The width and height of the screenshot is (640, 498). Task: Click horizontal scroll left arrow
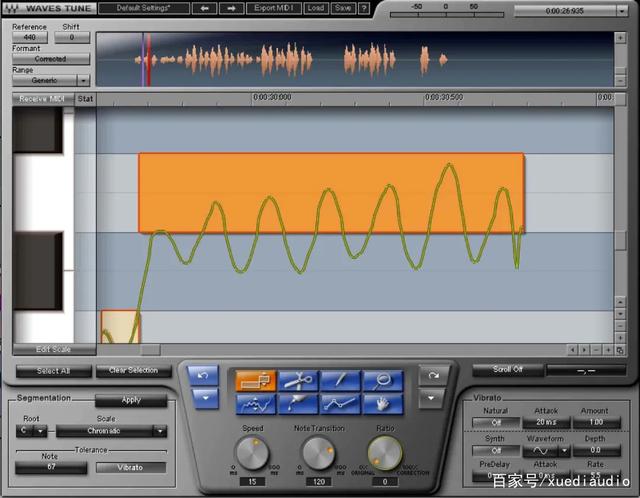pos(572,350)
